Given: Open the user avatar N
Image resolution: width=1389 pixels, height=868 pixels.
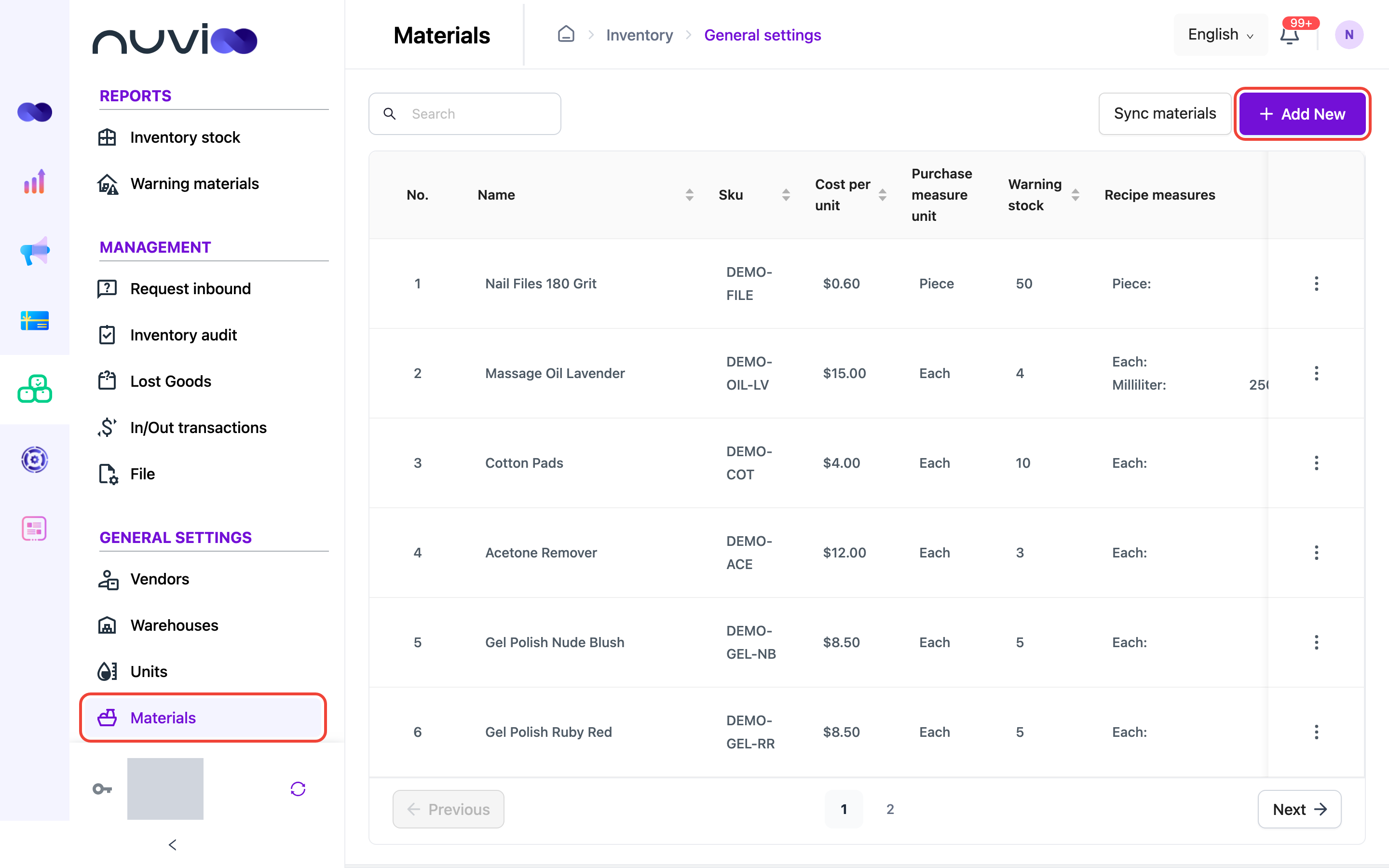Looking at the screenshot, I should pos(1349,34).
